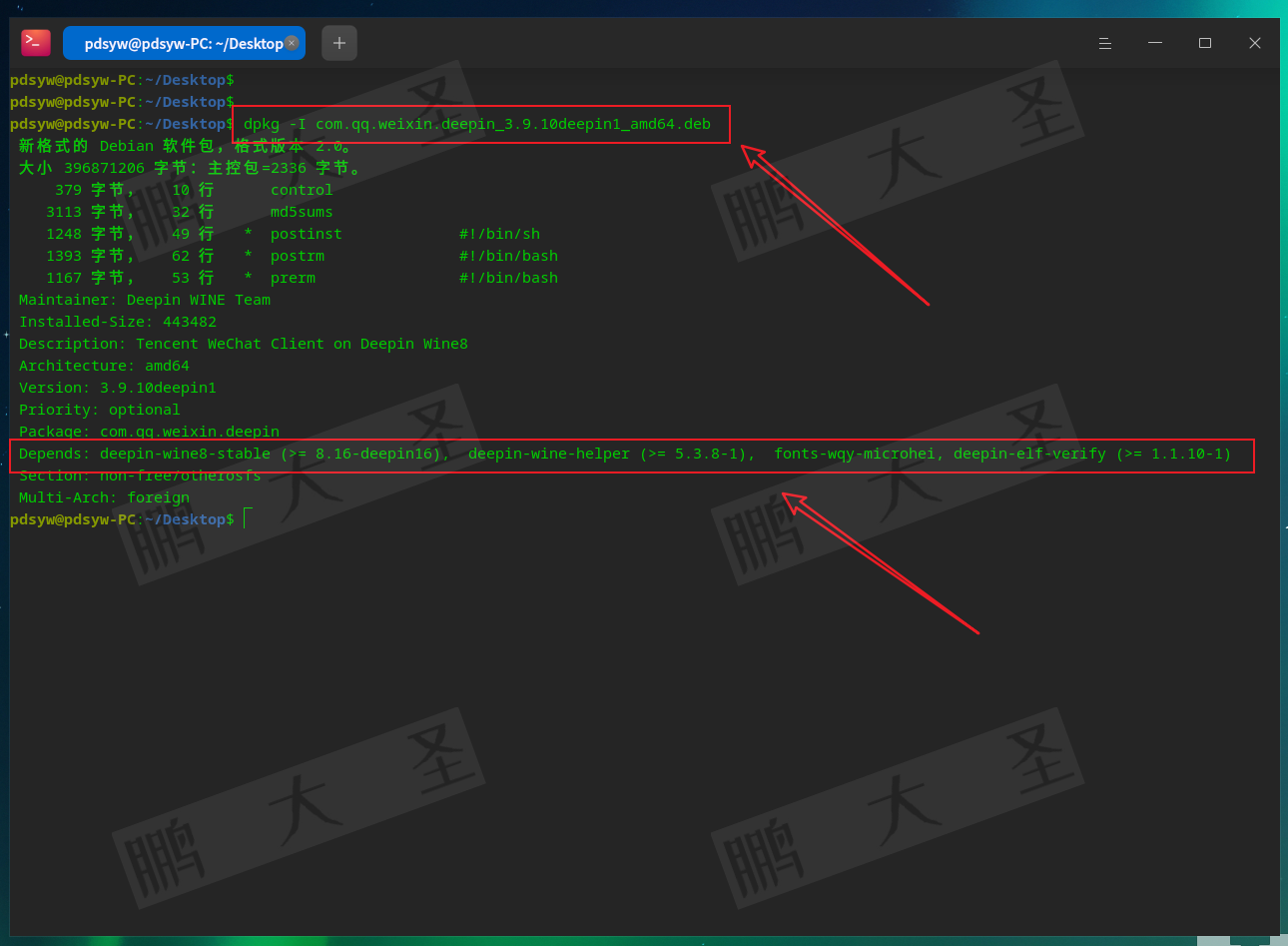Open a new terminal tab with plus button

tap(339, 43)
